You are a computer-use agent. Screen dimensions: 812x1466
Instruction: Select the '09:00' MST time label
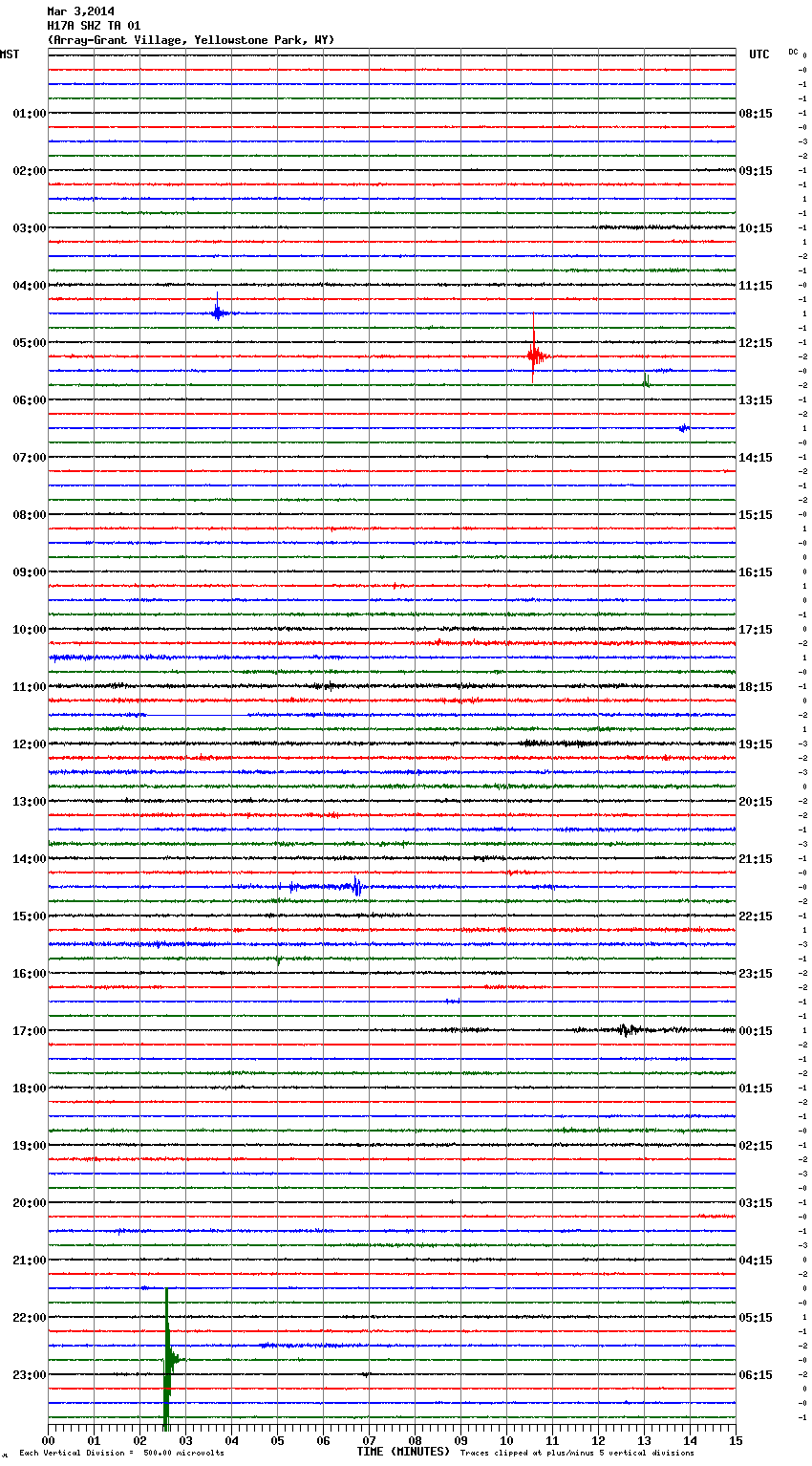click(x=29, y=572)
